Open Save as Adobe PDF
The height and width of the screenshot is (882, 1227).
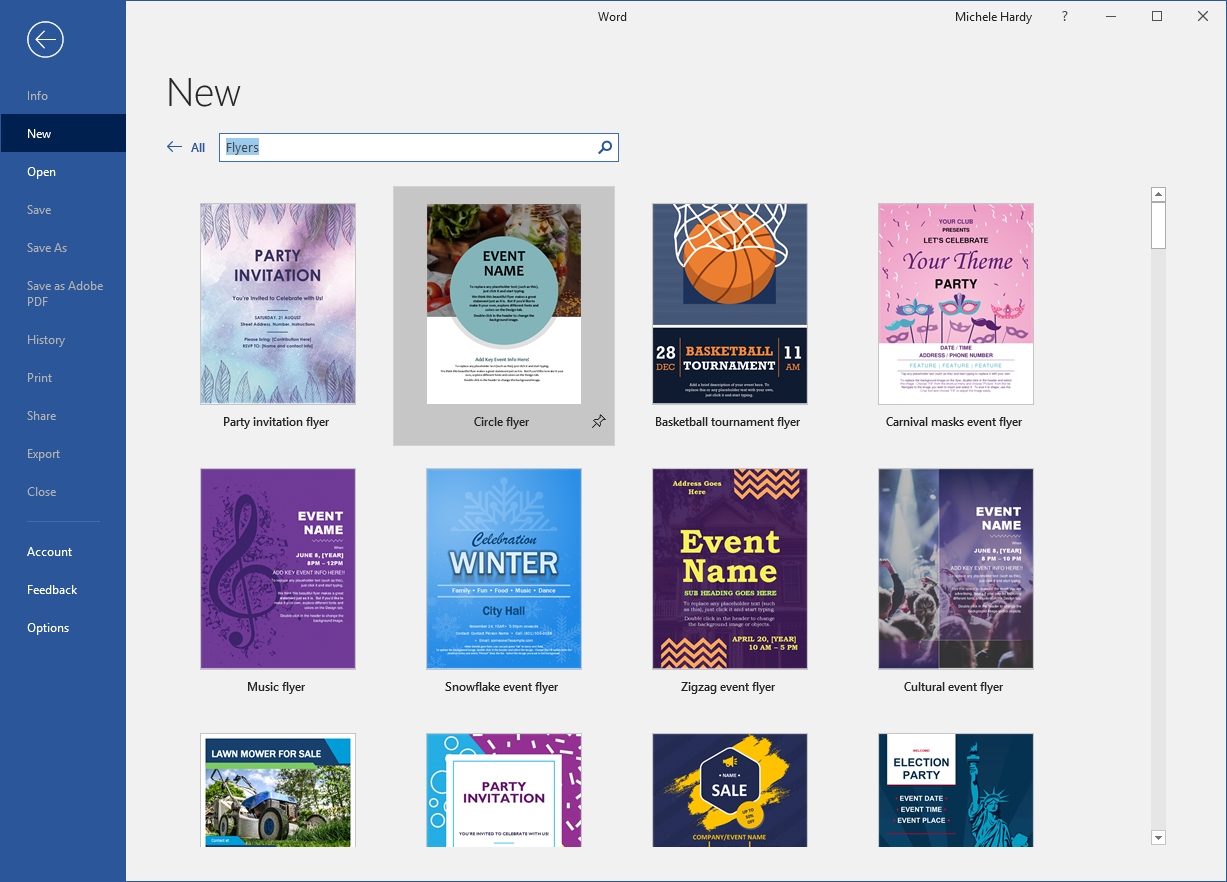coord(63,293)
